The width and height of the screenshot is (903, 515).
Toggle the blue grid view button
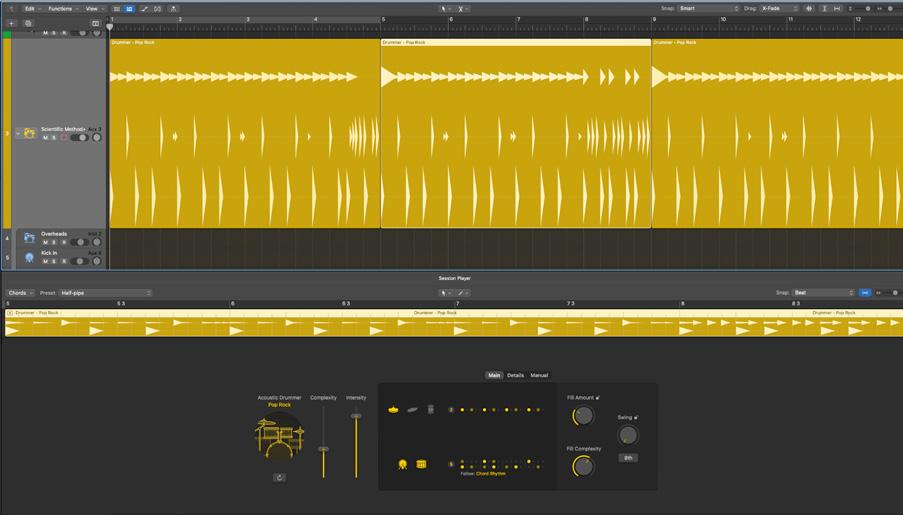point(130,9)
